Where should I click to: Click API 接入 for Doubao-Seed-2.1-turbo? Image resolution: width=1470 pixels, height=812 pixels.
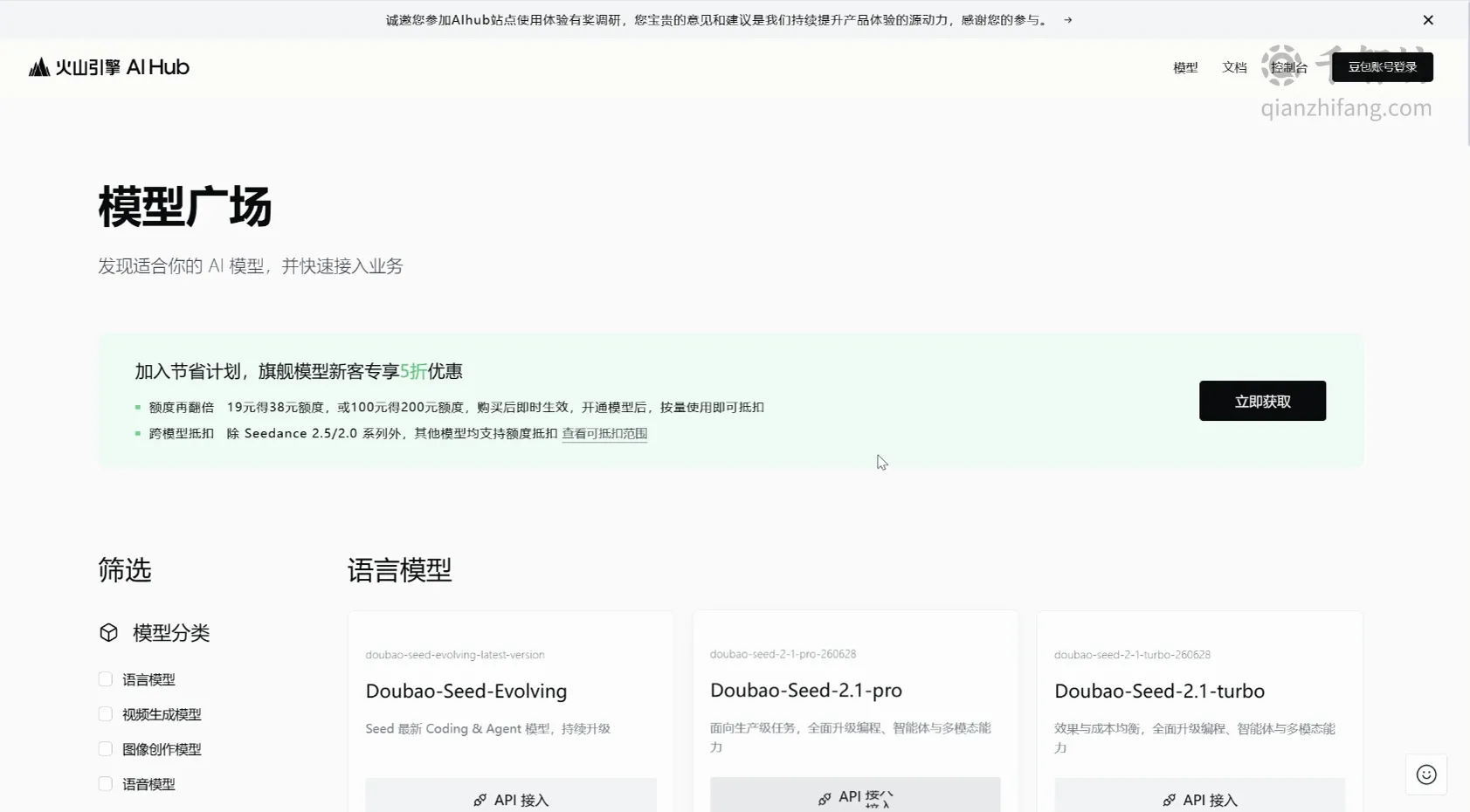click(1199, 795)
